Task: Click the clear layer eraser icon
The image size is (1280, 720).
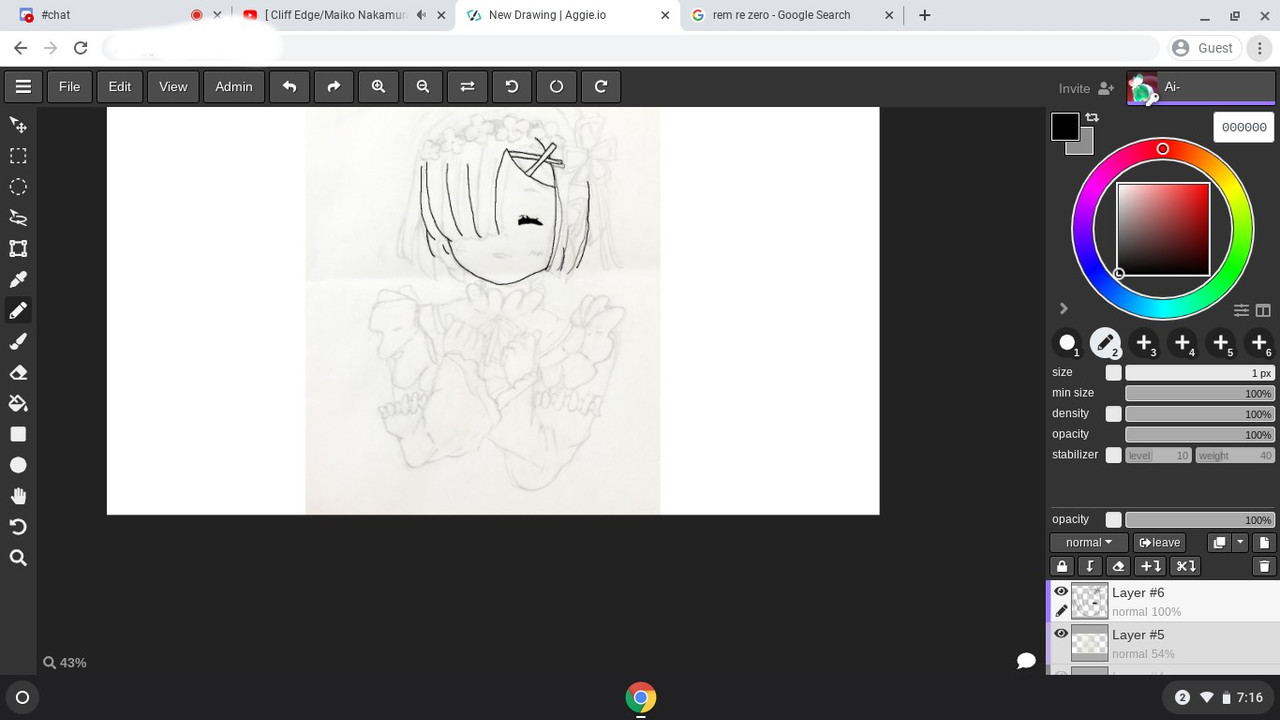Action: pyautogui.click(x=1118, y=566)
